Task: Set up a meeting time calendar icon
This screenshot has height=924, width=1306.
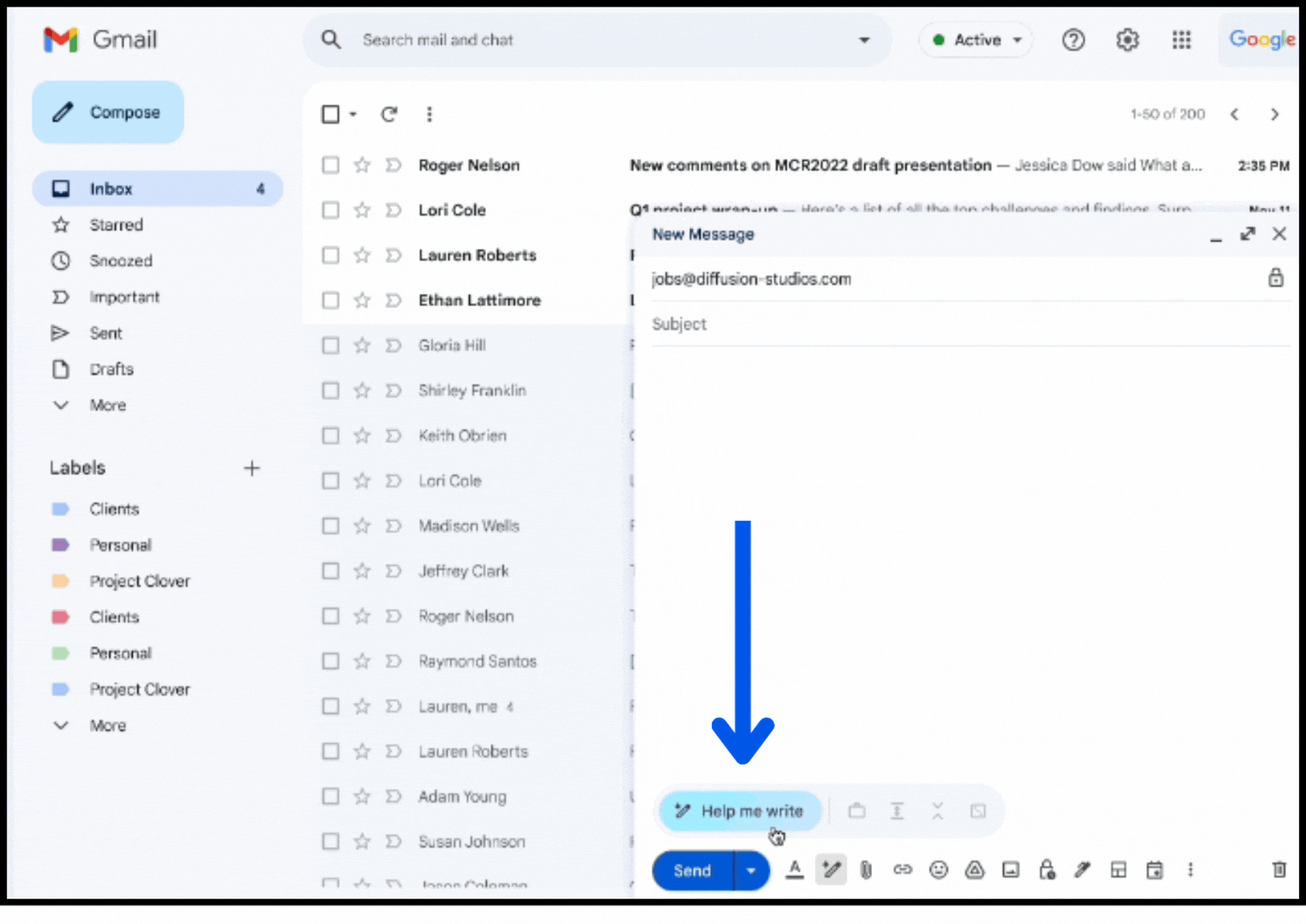Action: coord(1155,870)
